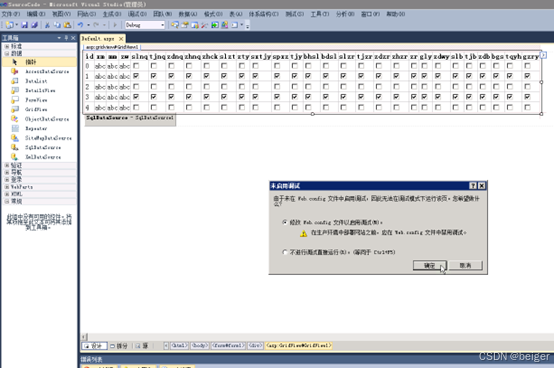Click the <html> tag breadcrumb

179,346
